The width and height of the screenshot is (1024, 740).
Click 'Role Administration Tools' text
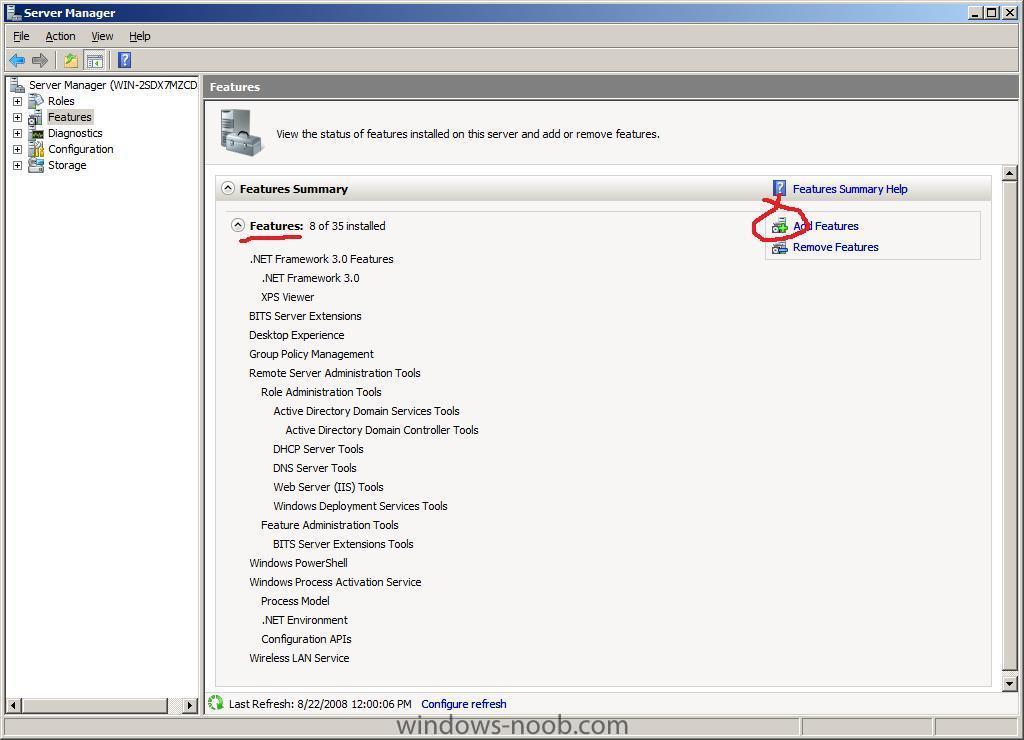coord(321,392)
